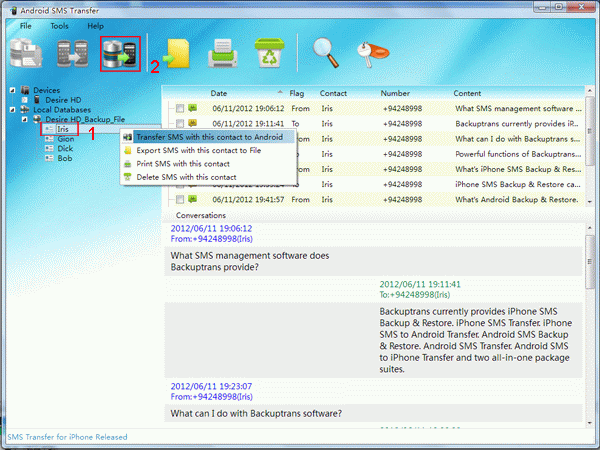Click the 2012/06/11 19:23:07 conversation timestamp
The image size is (600, 450).
(211, 386)
